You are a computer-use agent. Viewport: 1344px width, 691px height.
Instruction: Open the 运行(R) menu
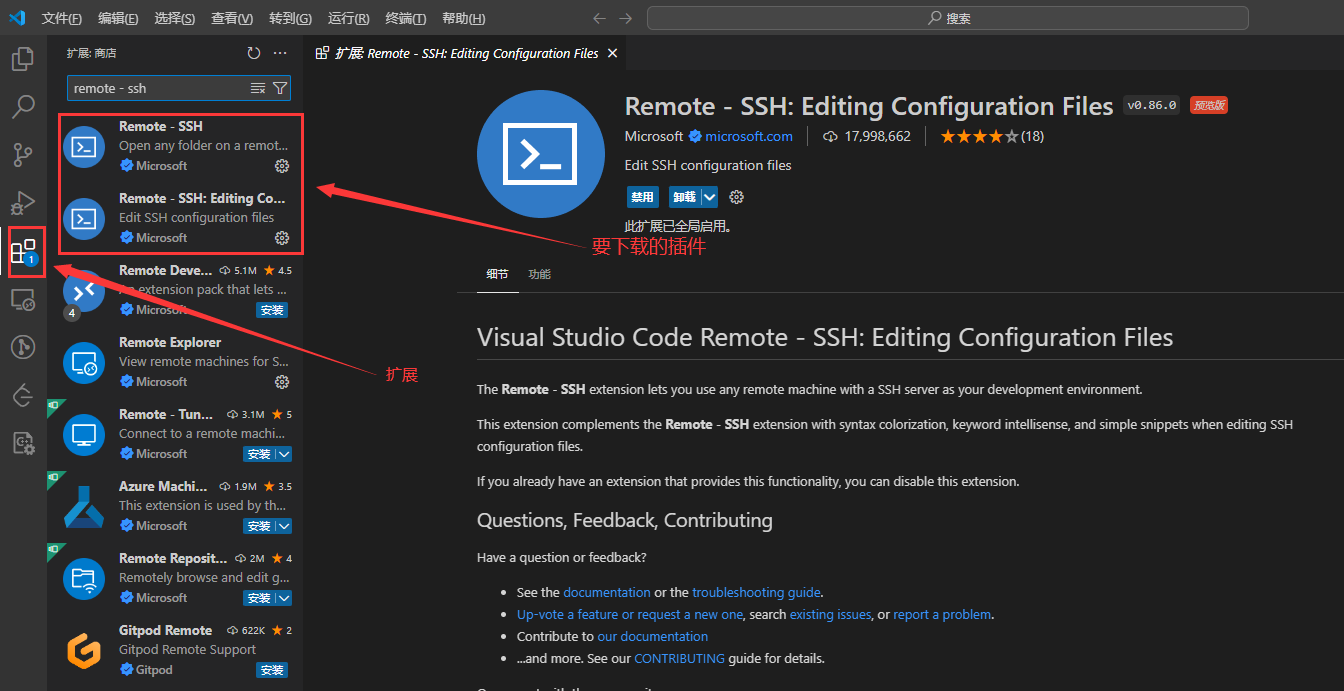coord(348,19)
